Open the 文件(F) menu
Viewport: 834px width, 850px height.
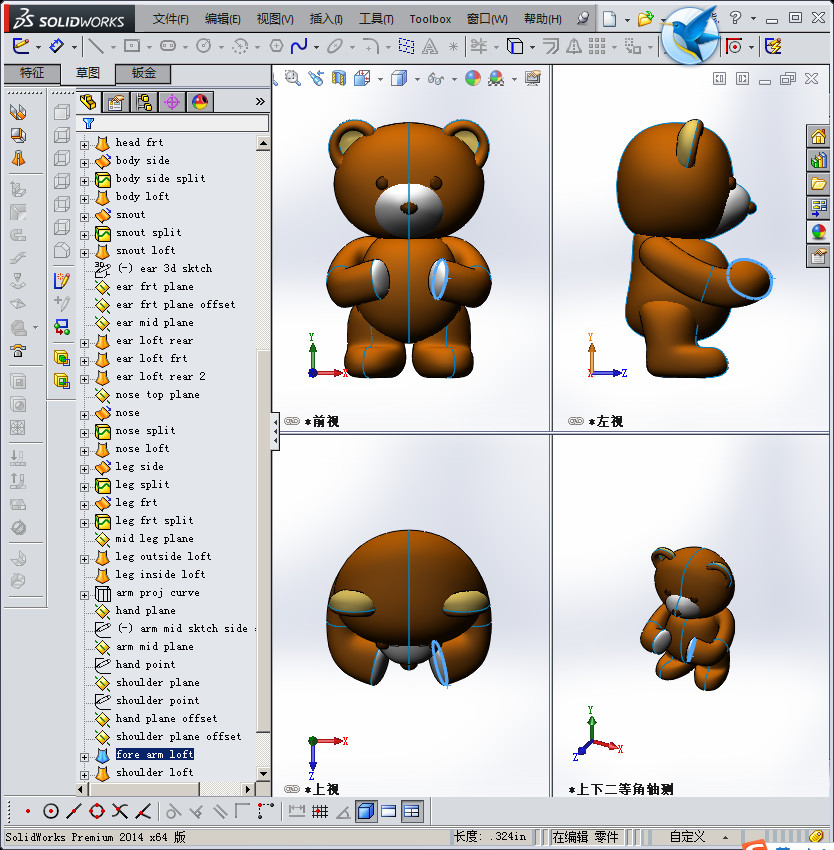click(171, 20)
